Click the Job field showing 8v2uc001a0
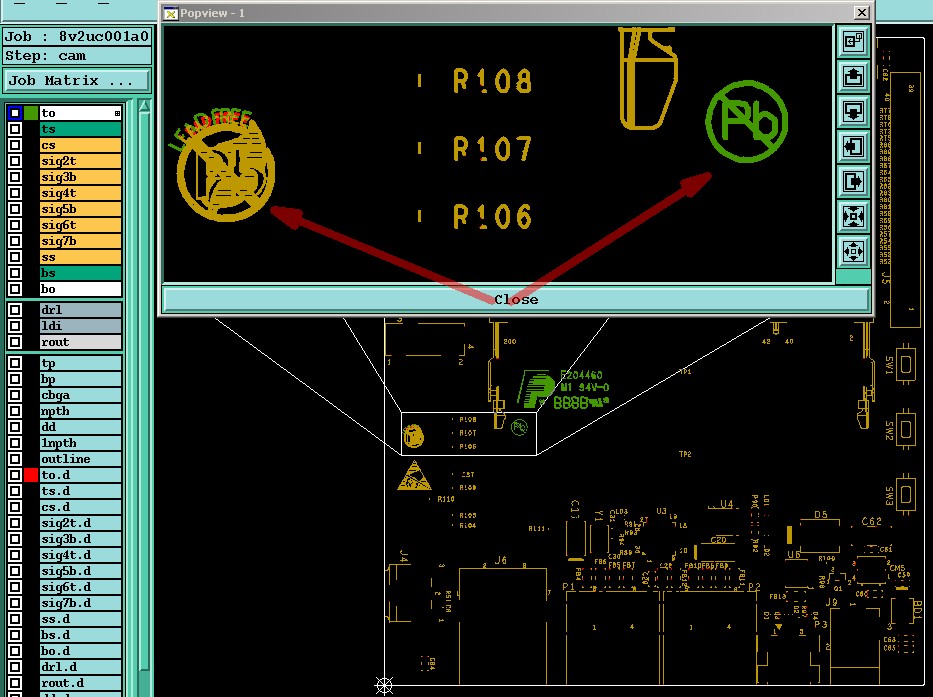The height and width of the screenshot is (697, 933). coord(77,36)
